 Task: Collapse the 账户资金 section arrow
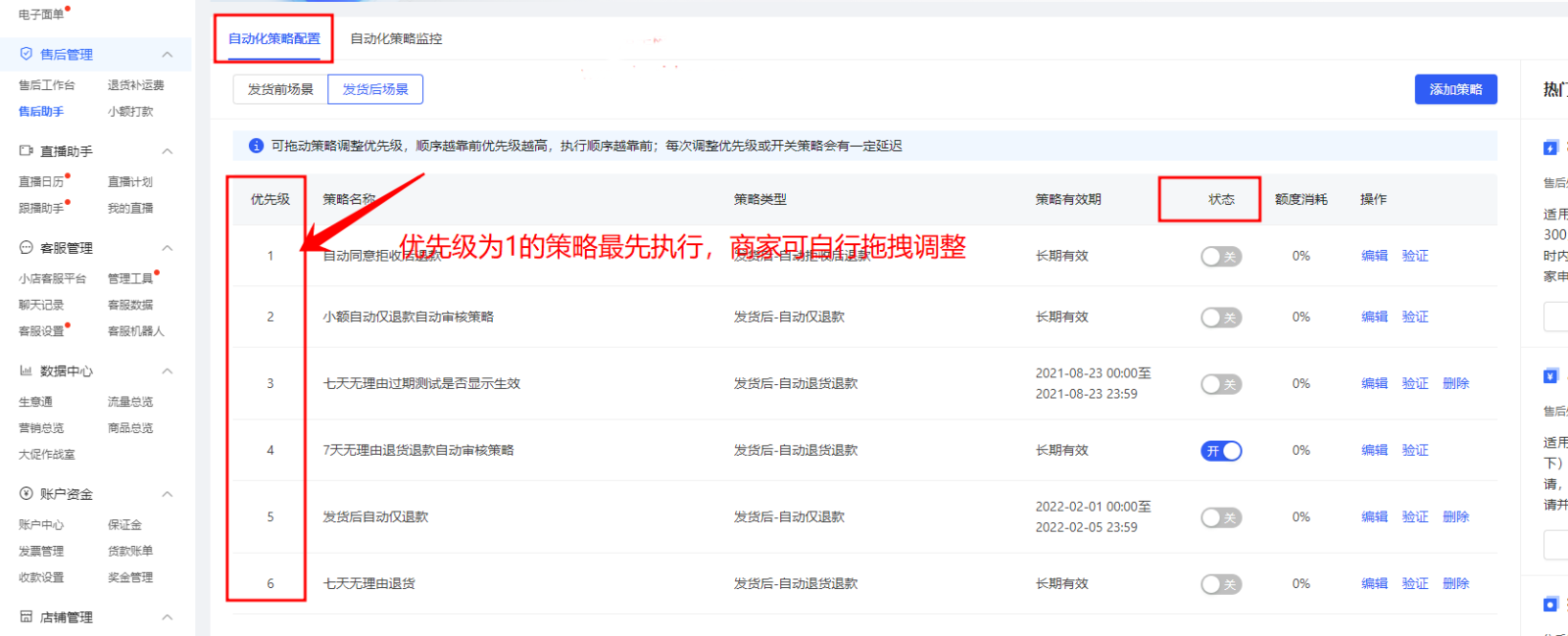pos(168,494)
